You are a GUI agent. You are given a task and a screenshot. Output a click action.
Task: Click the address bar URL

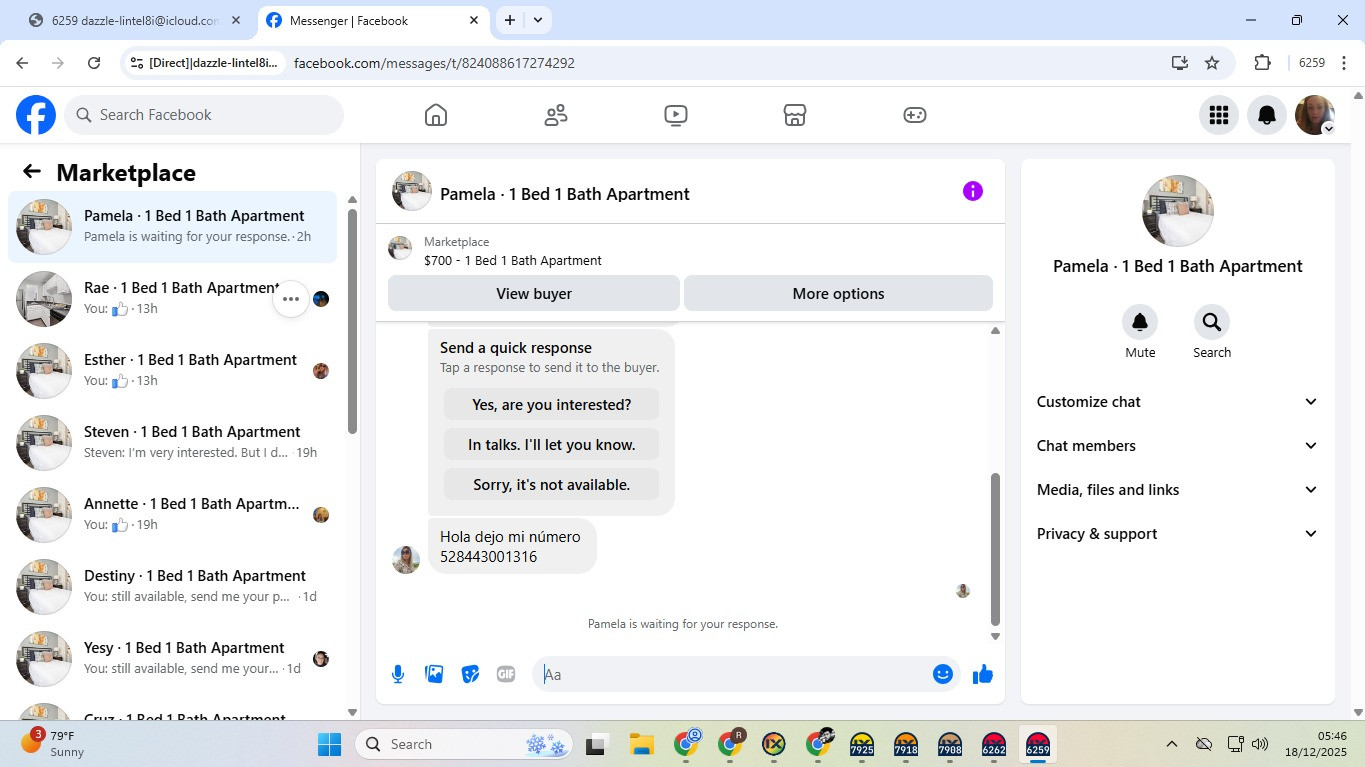tap(434, 63)
